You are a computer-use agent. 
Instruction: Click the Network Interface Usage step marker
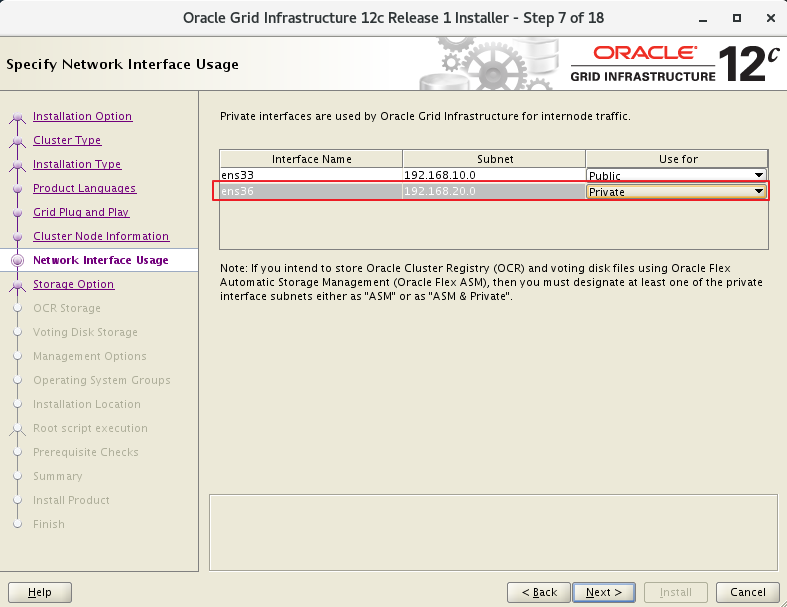click(18, 260)
